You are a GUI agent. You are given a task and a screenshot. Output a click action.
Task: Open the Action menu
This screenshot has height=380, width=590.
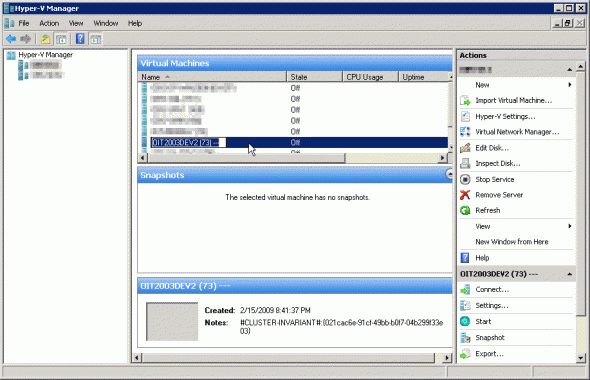coord(49,23)
